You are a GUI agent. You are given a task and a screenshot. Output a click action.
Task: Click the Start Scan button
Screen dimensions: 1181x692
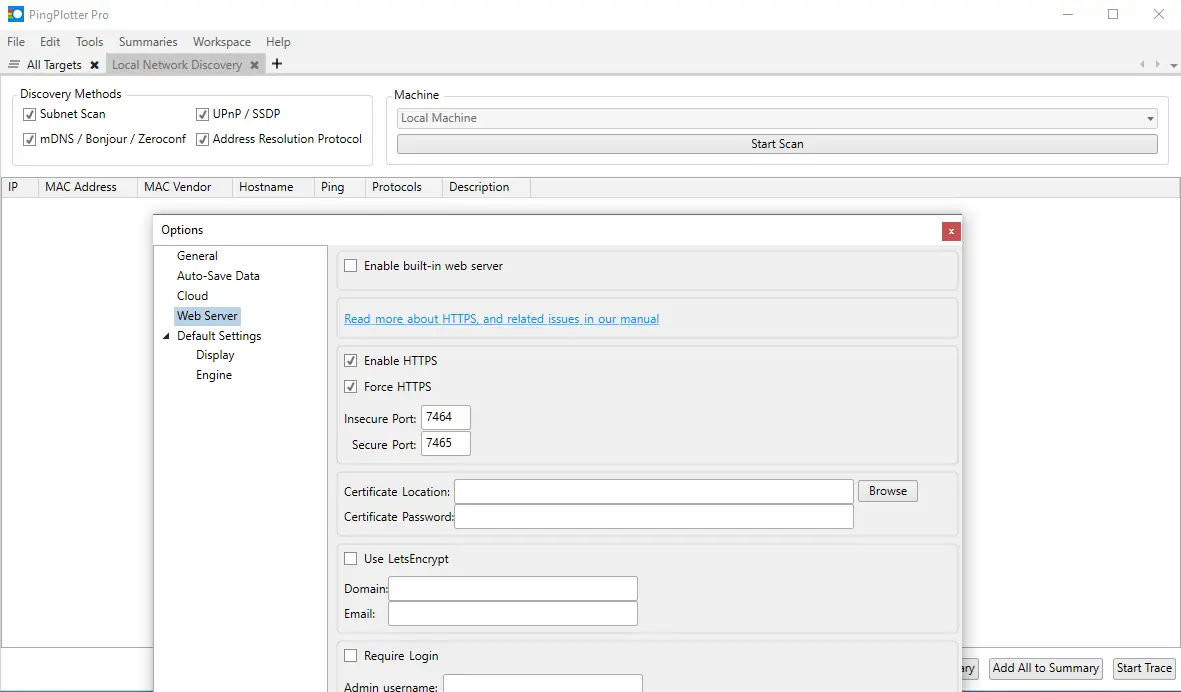click(777, 144)
